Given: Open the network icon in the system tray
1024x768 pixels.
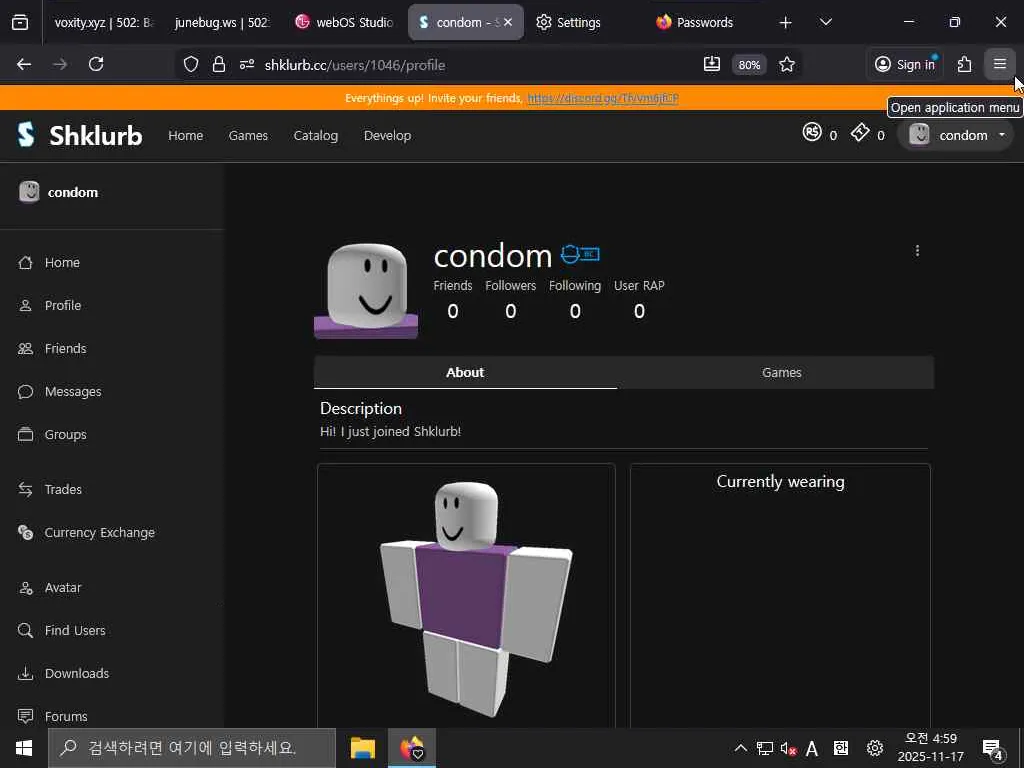Looking at the screenshot, I should click(x=764, y=748).
